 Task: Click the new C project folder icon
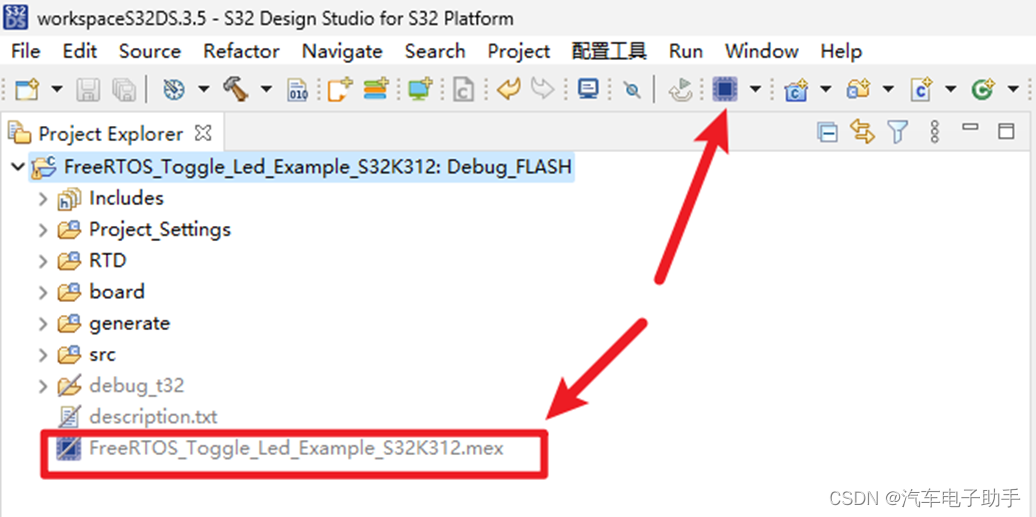[x=796, y=89]
